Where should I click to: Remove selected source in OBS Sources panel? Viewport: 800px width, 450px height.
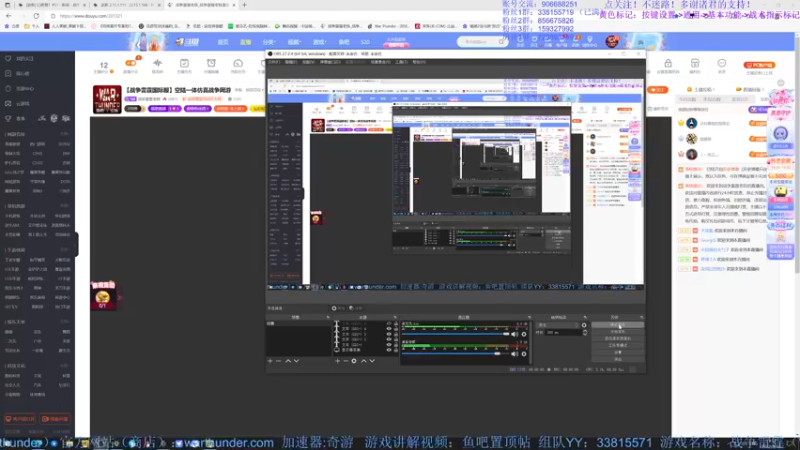pyautogui.click(x=345, y=361)
